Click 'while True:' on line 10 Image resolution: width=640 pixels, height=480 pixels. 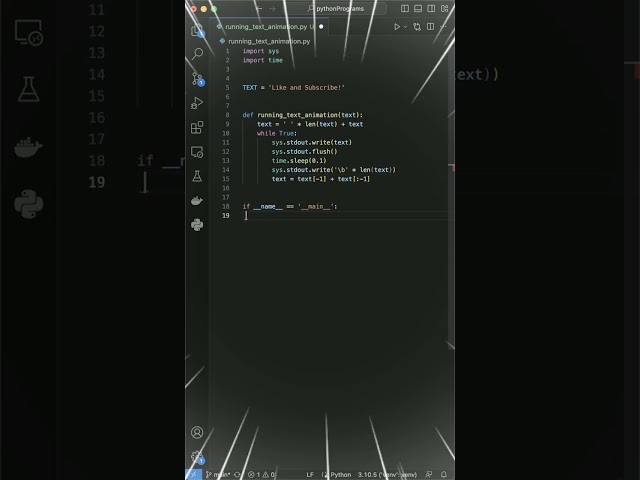[x=277, y=133]
